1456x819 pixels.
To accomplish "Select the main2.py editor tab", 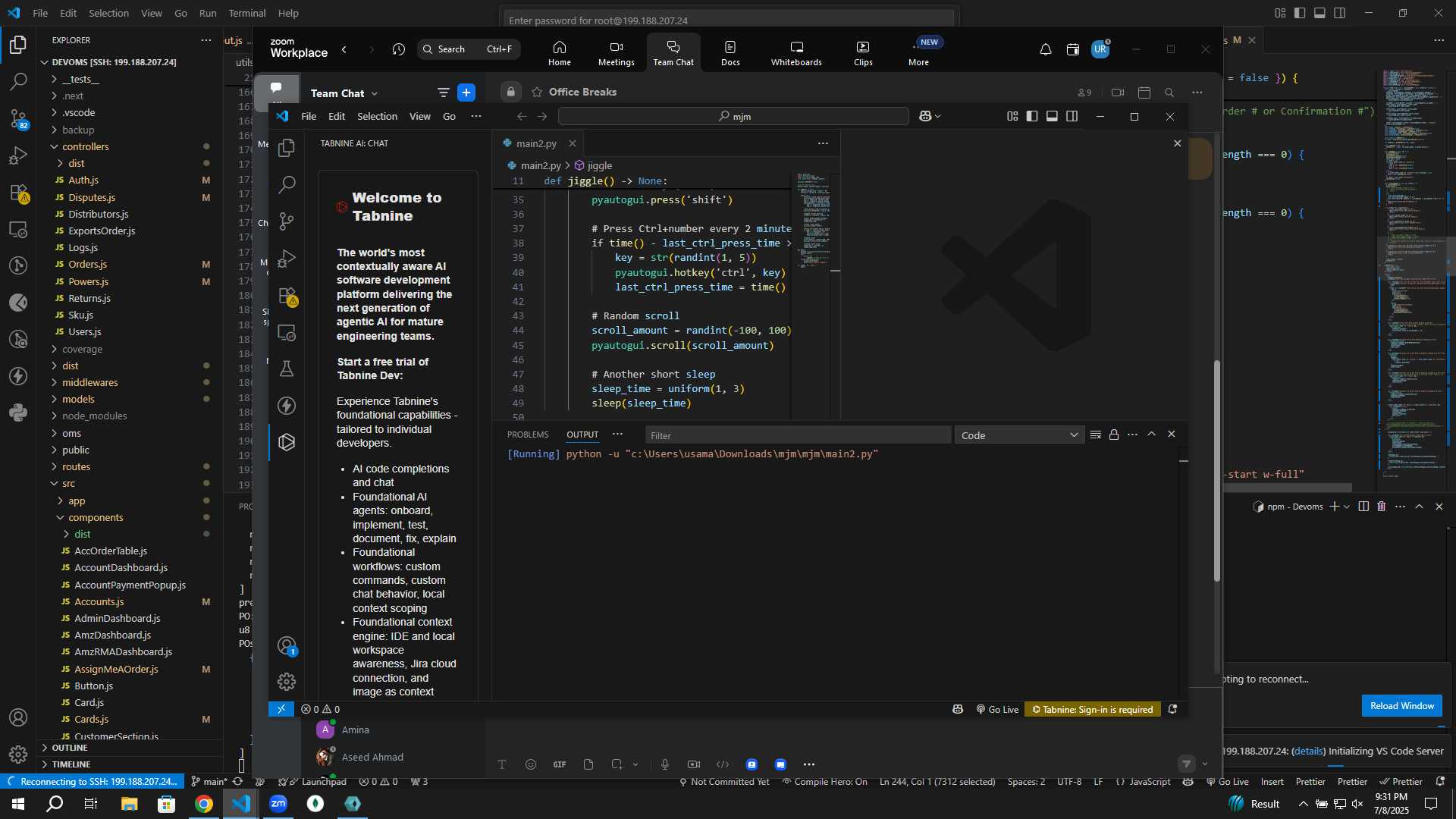I will point(536,143).
